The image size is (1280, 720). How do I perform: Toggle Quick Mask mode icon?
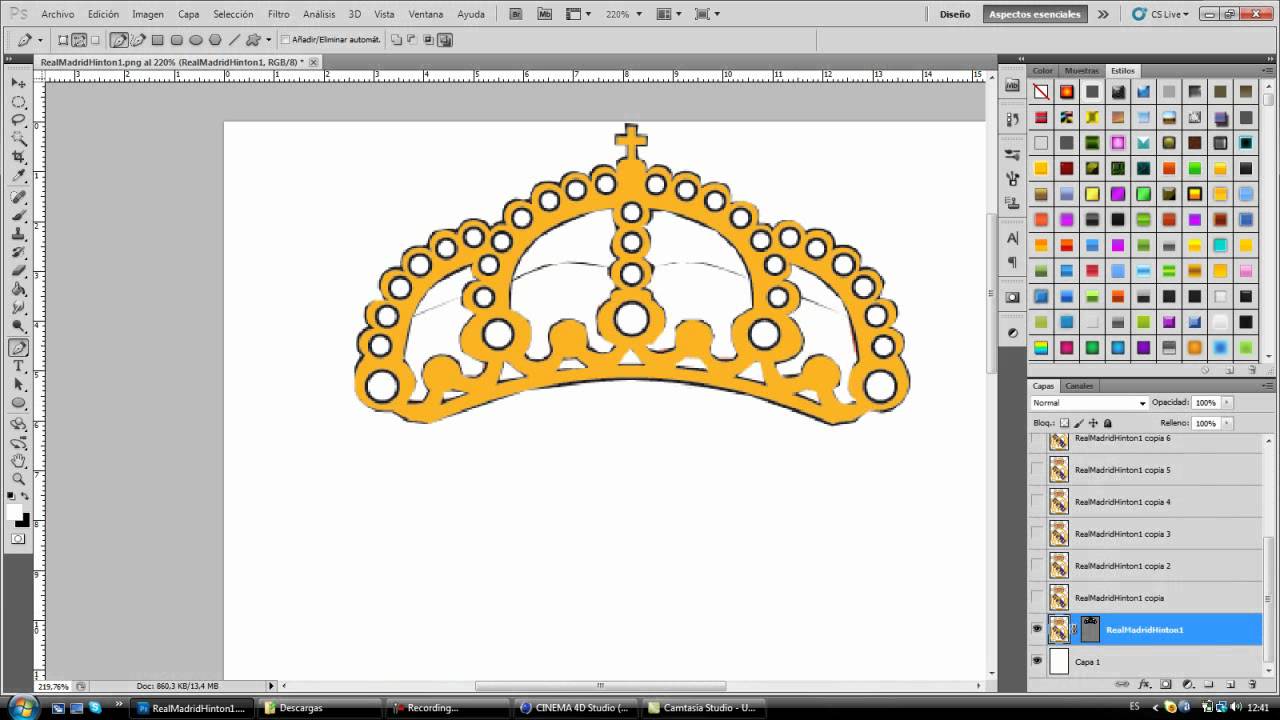pos(18,539)
